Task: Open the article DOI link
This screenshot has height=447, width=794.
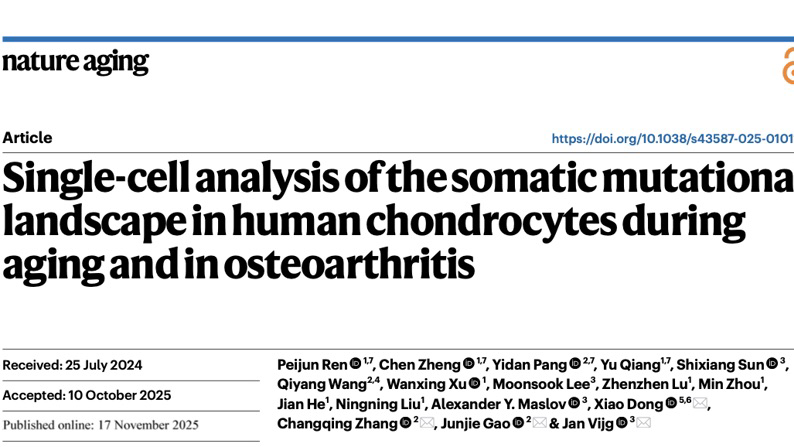Action: pos(672,139)
